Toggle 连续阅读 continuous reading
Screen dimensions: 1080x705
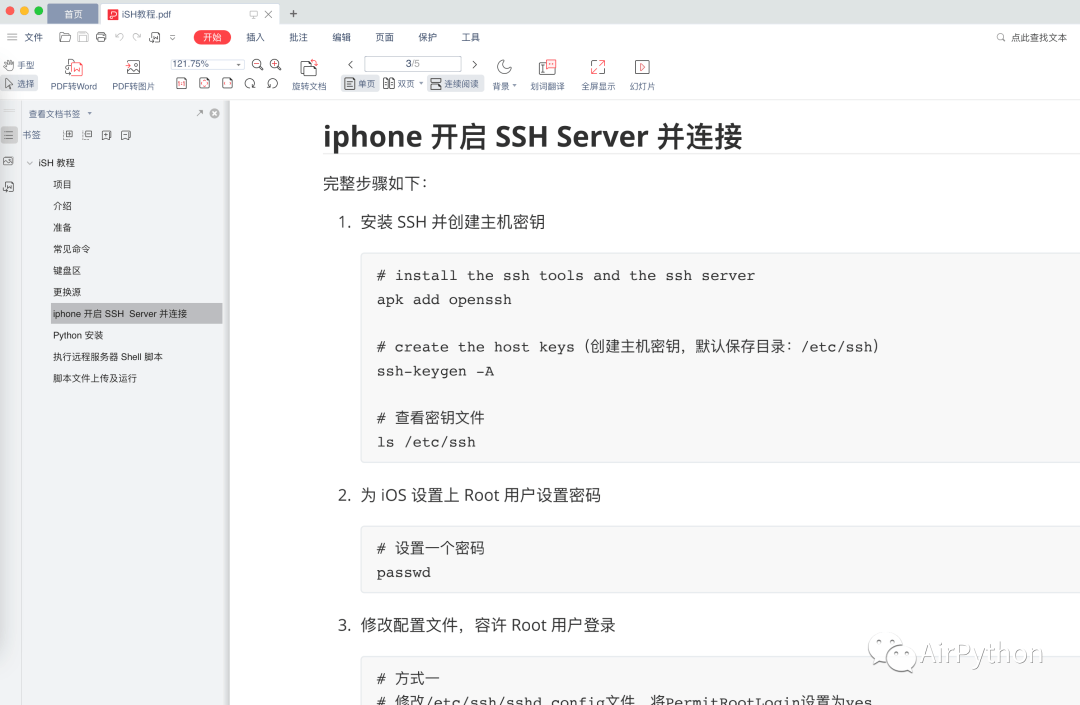tap(455, 83)
